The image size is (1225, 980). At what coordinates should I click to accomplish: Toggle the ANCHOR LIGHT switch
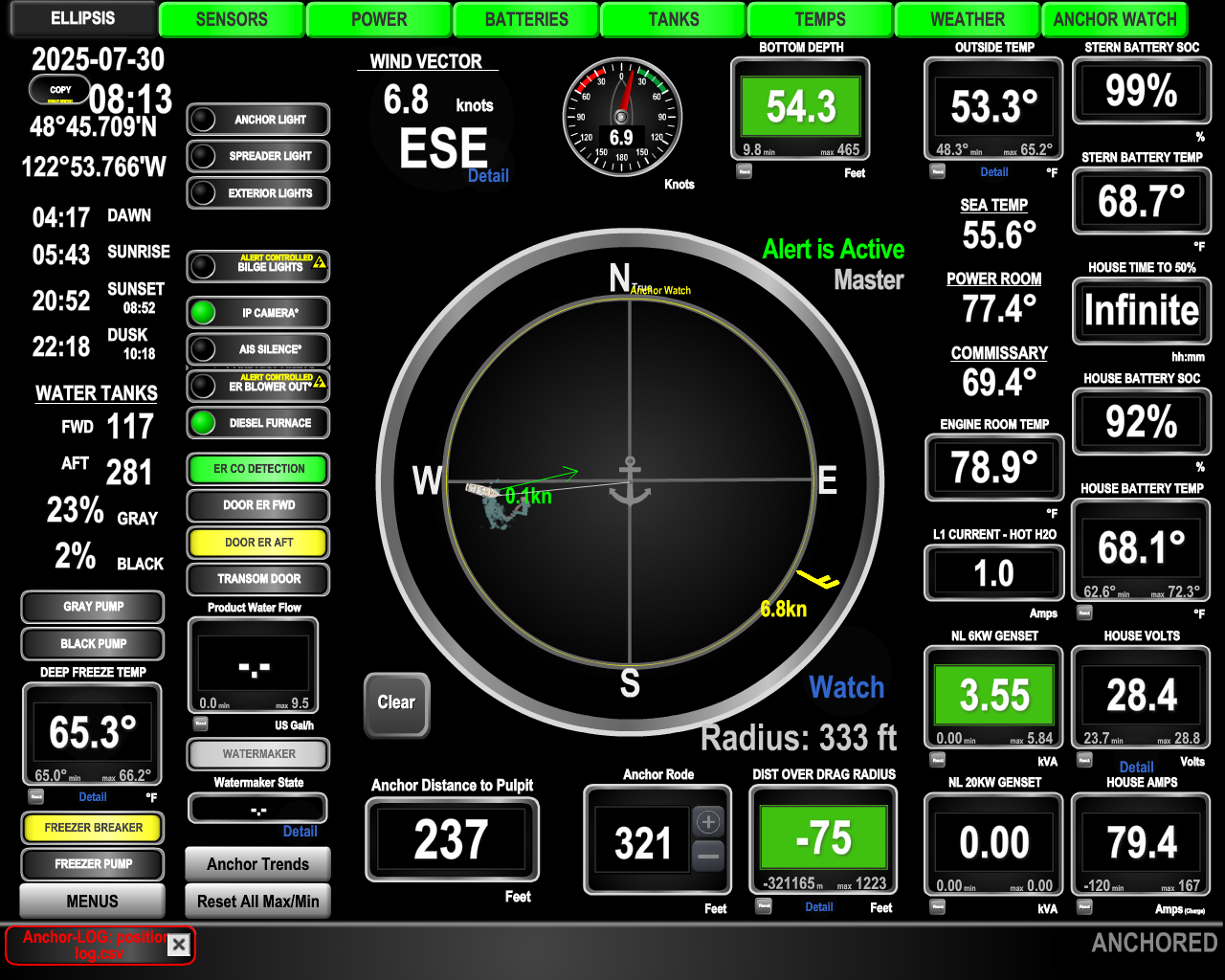coord(258,120)
